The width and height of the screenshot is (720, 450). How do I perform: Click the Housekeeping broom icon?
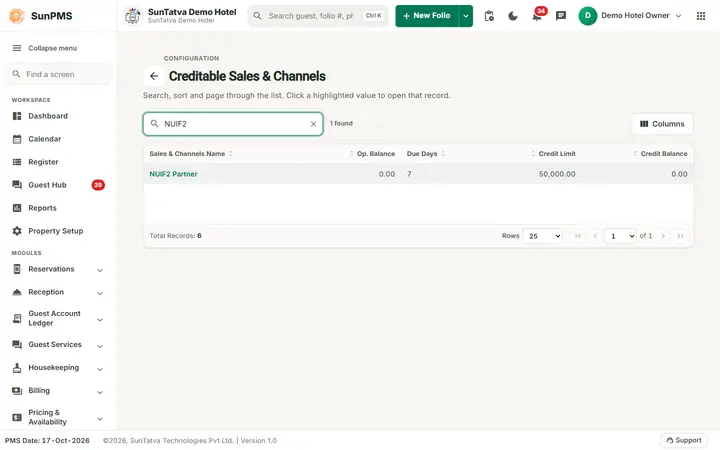pyautogui.click(x=17, y=368)
